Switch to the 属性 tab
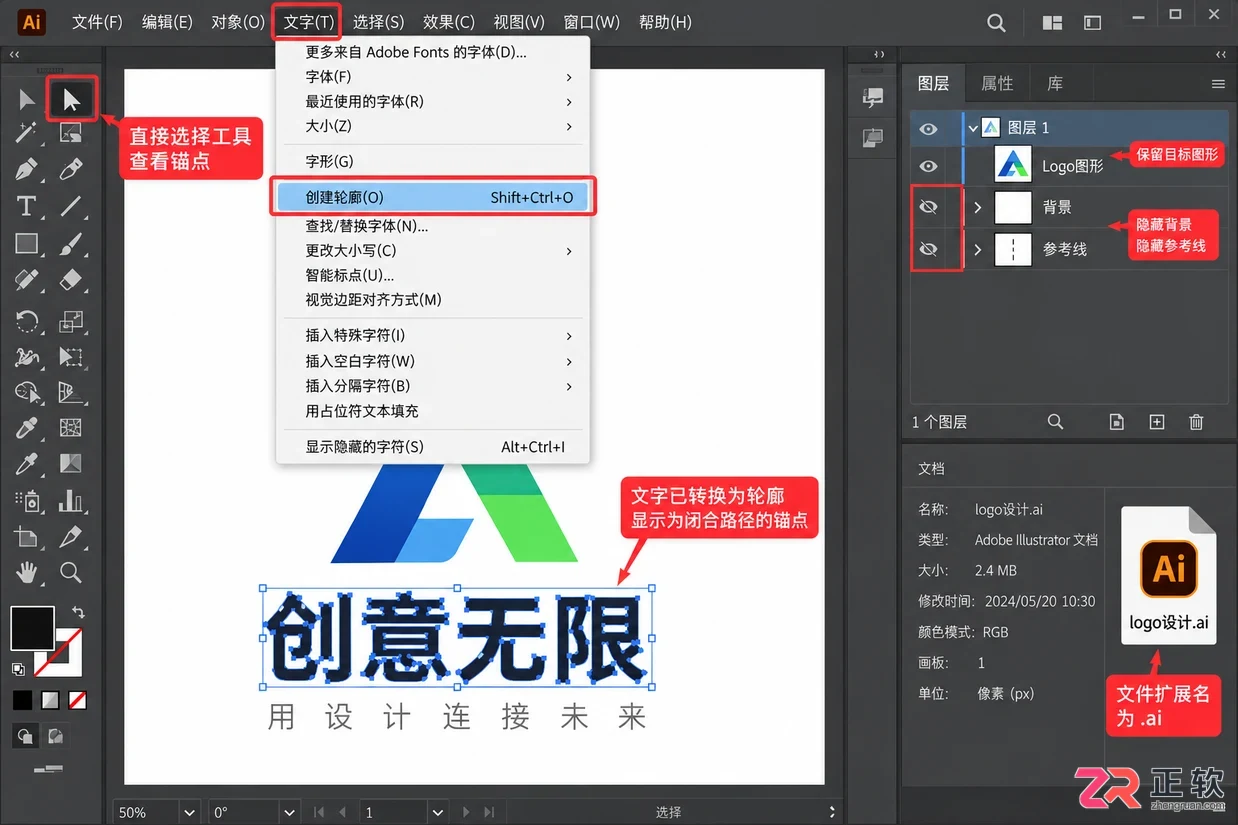The image size is (1238, 825). tap(997, 84)
